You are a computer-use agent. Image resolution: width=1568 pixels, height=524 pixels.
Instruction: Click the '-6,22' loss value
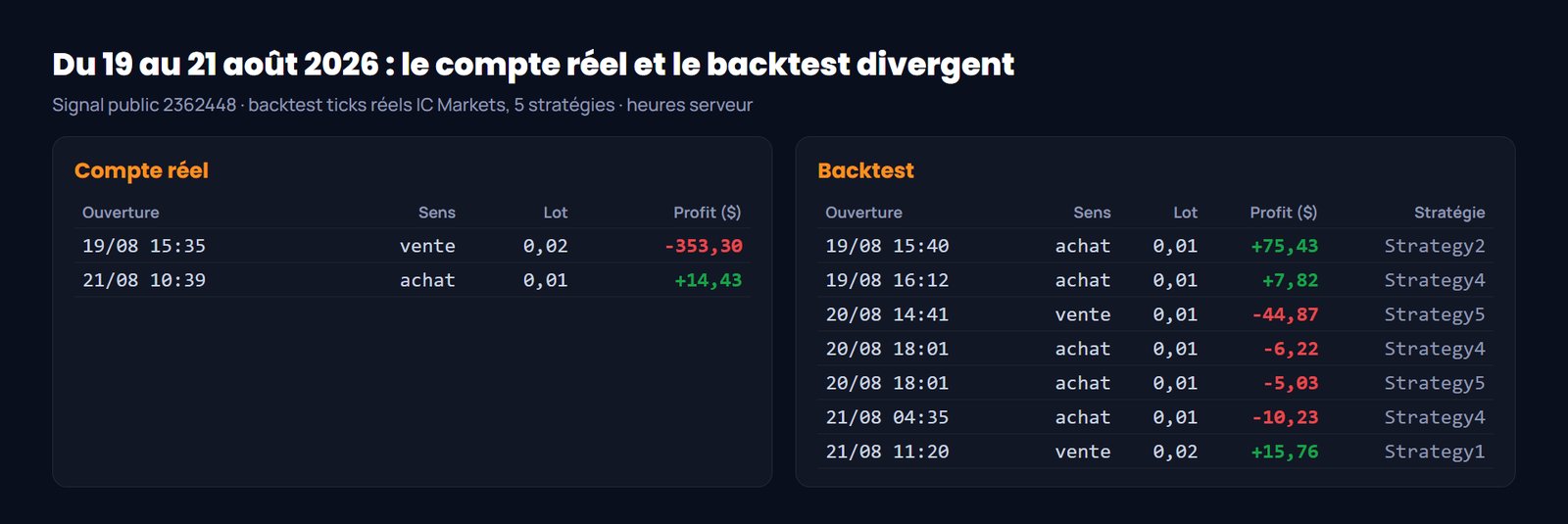point(1291,349)
